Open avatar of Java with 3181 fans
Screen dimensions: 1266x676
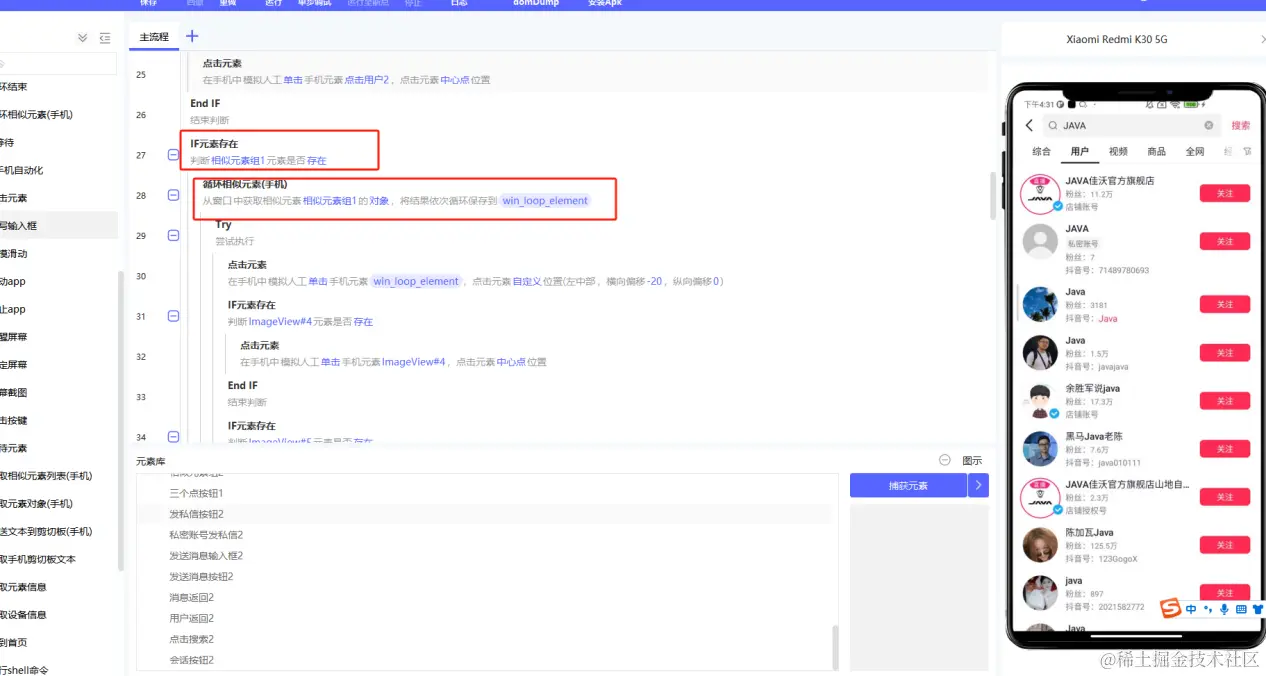pos(1040,304)
